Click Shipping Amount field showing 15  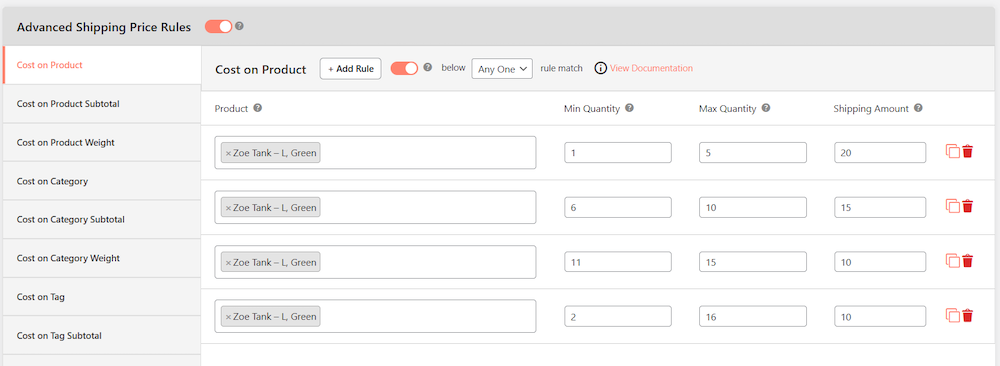[880, 207]
